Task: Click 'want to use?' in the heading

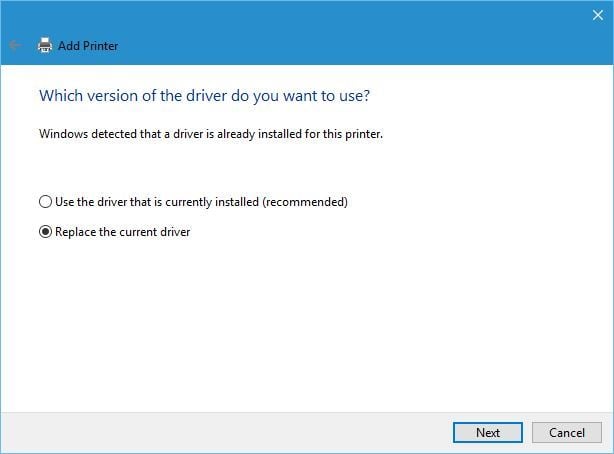Action: (x=326, y=96)
